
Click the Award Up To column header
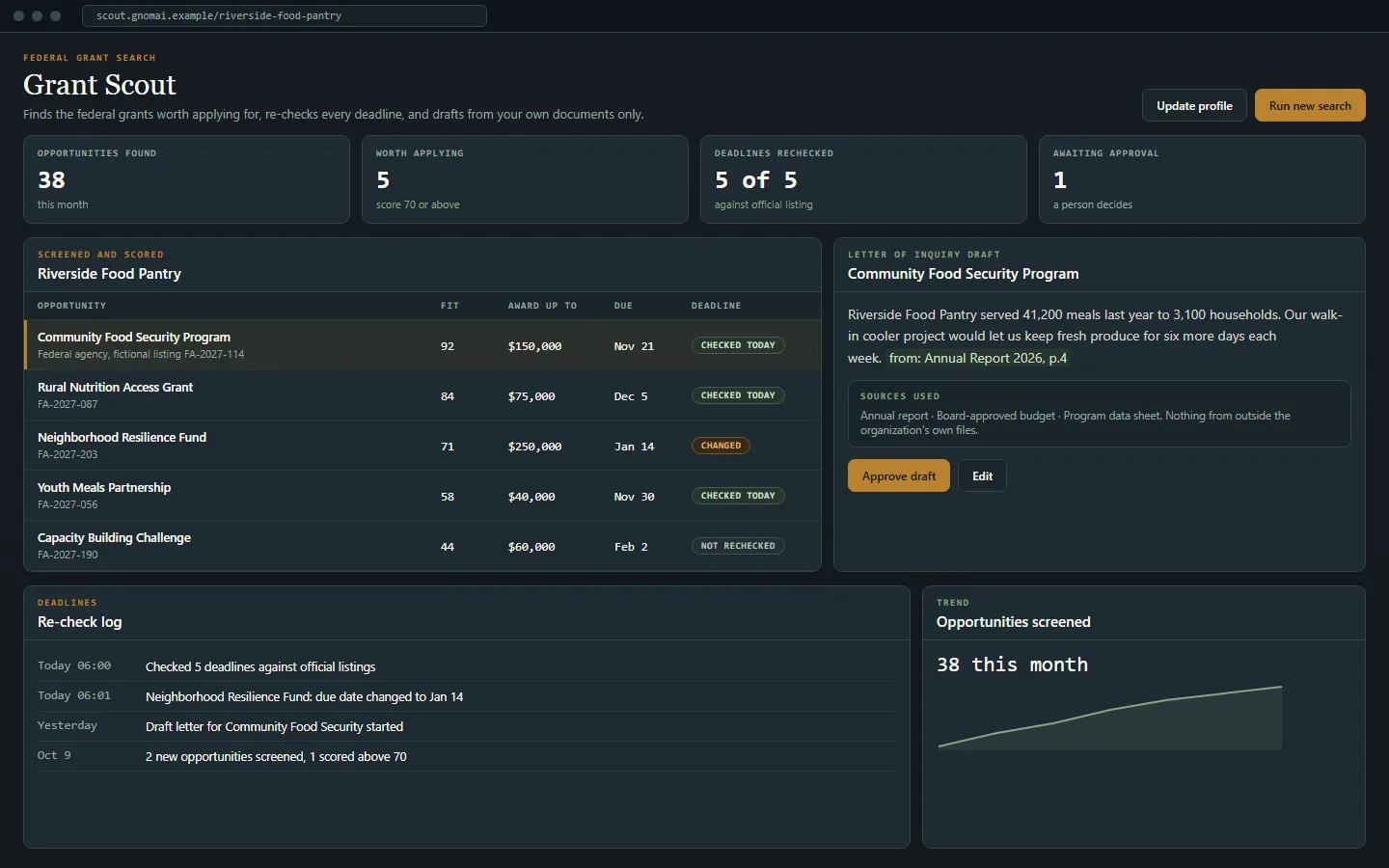[x=542, y=306]
